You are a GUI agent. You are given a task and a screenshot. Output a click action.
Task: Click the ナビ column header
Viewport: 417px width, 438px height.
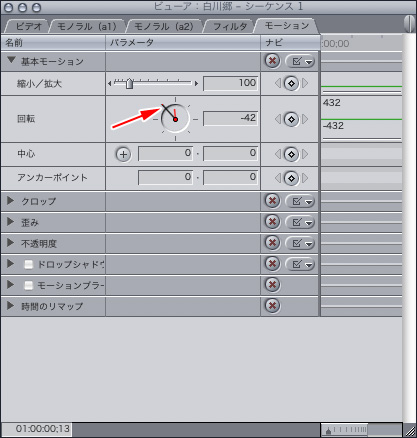(290, 43)
